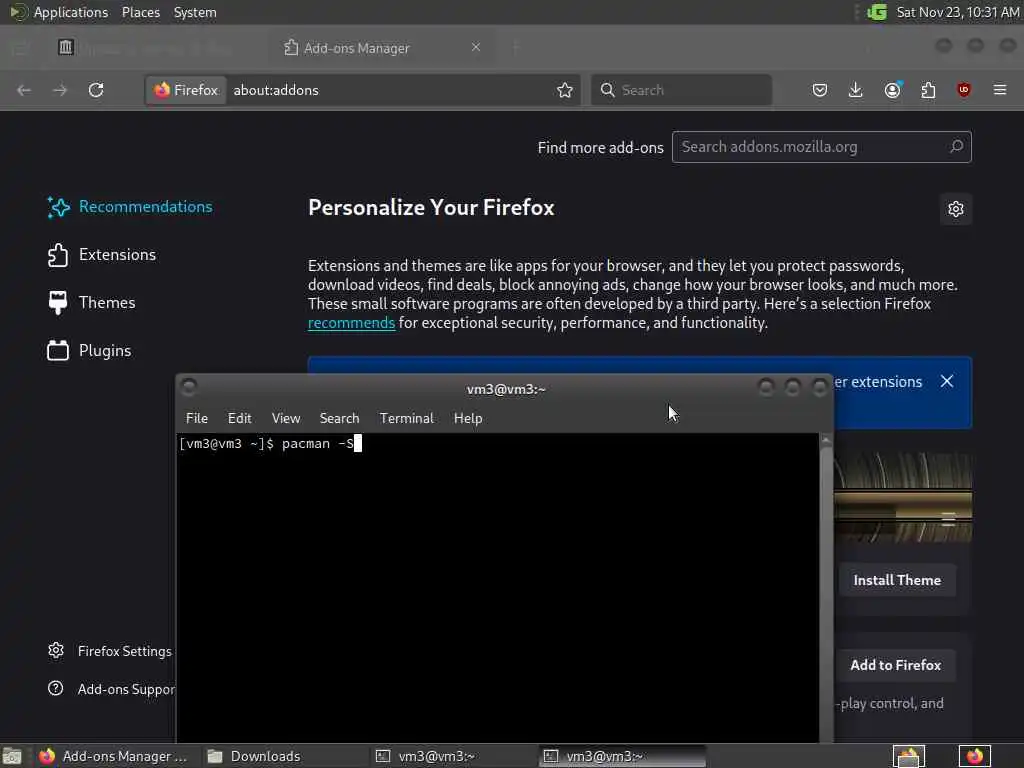Open the terminal View menu
1024x768 pixels.
coord(285,419)
